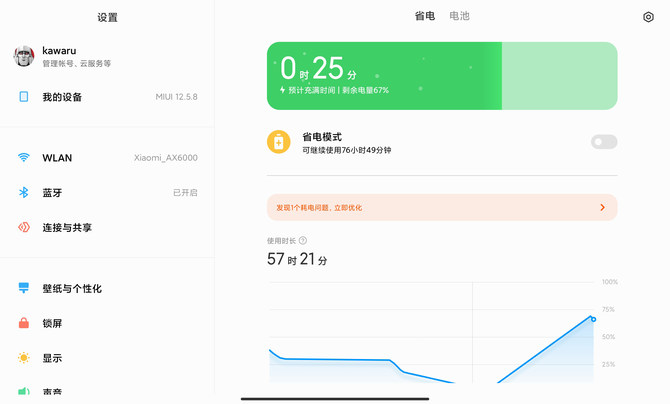This screenshot has width=670, height=404.
Task: Open 锁屏 settings entry
Action: [107, 323]
